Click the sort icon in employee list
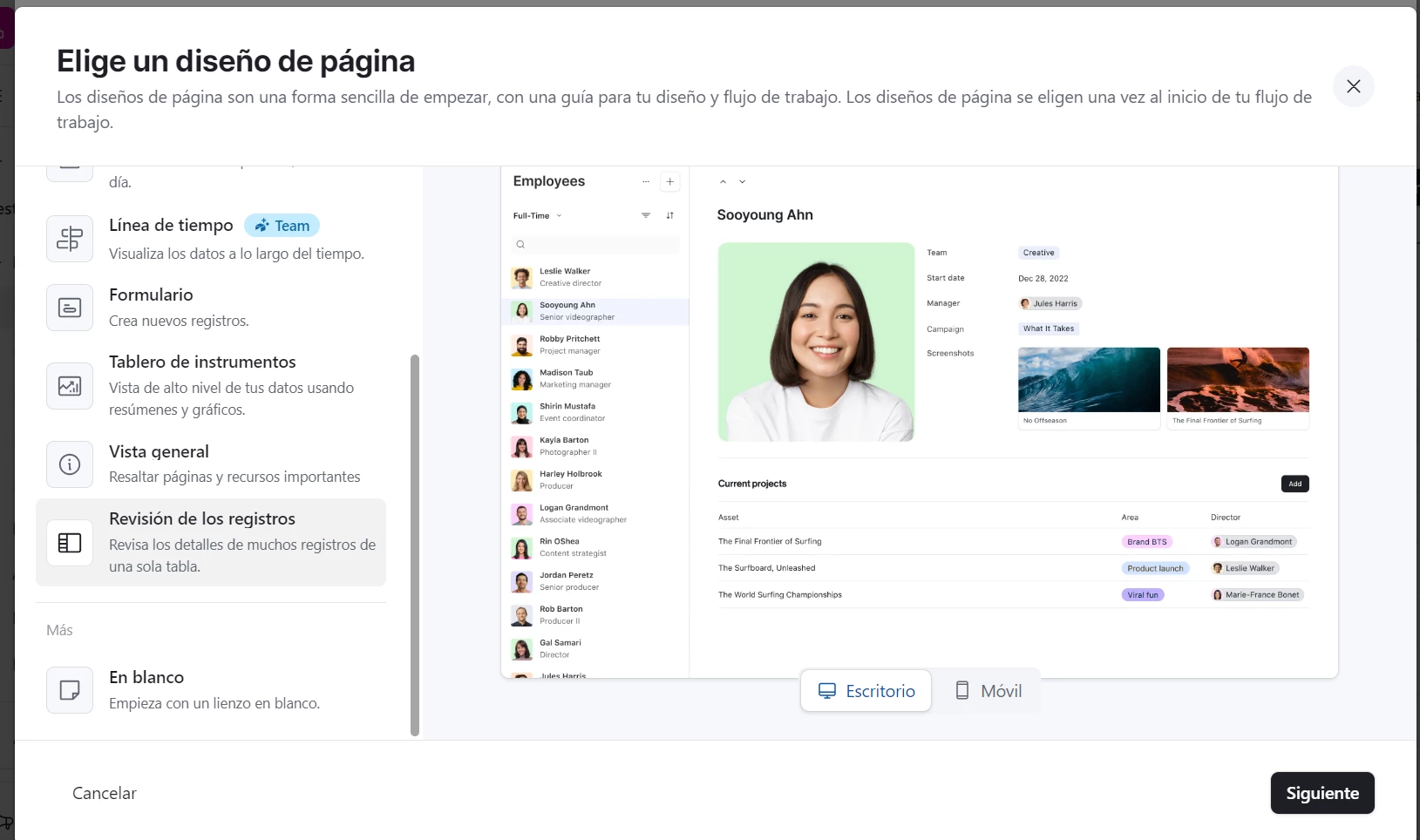Screen dimensions: 1420x840 (x=669, y=215)
